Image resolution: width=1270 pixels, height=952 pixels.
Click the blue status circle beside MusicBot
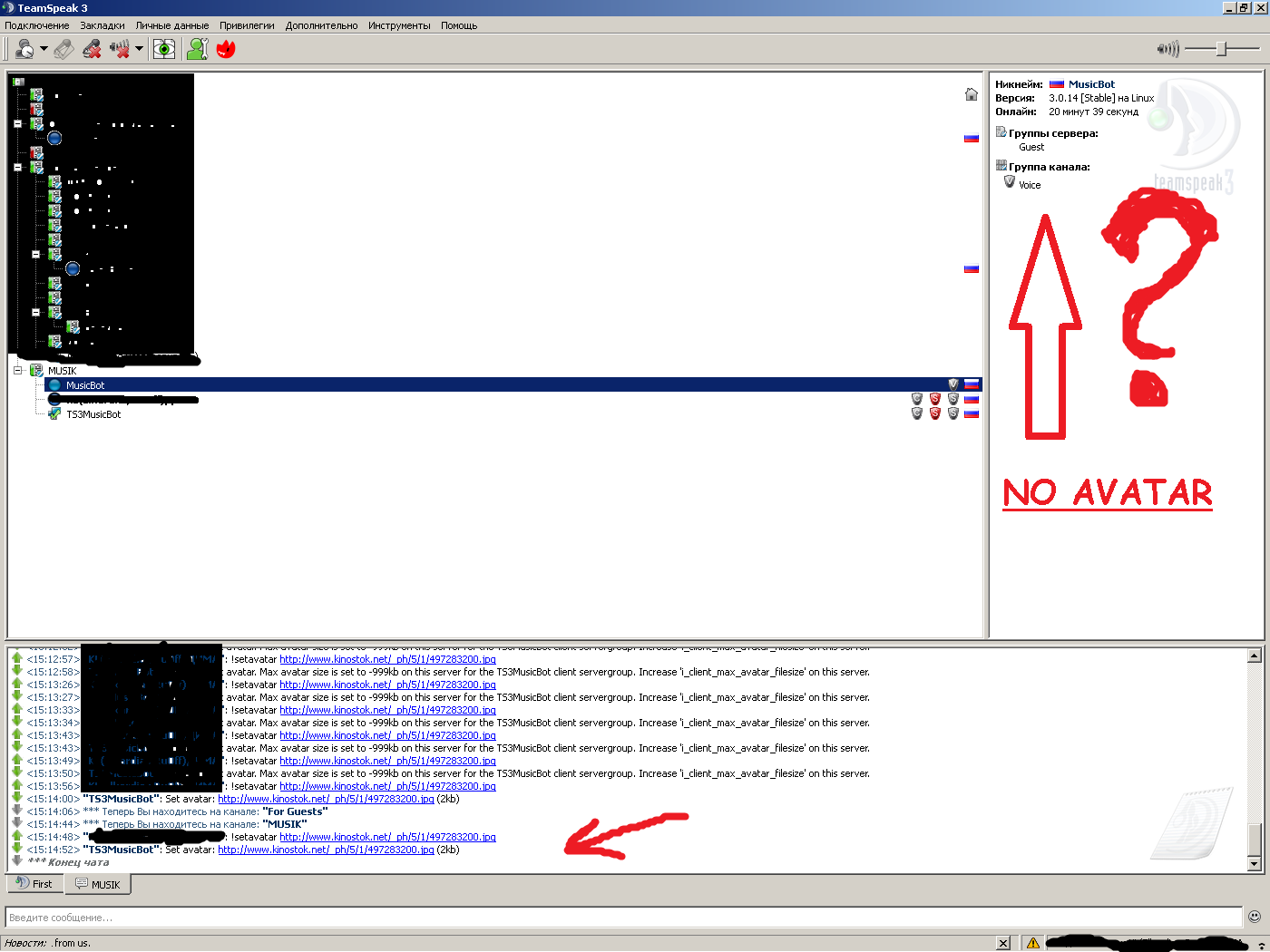pyautogui.click(x=55, y=385)
